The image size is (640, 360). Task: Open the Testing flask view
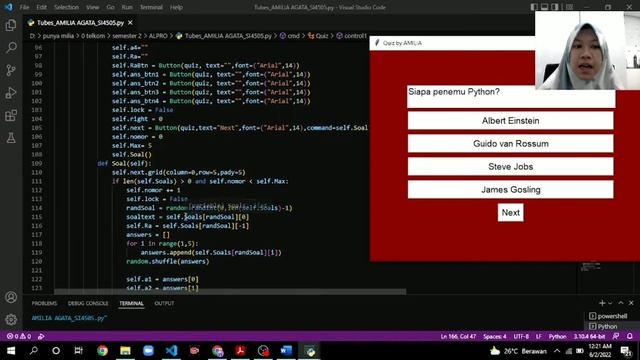(11, 138)
